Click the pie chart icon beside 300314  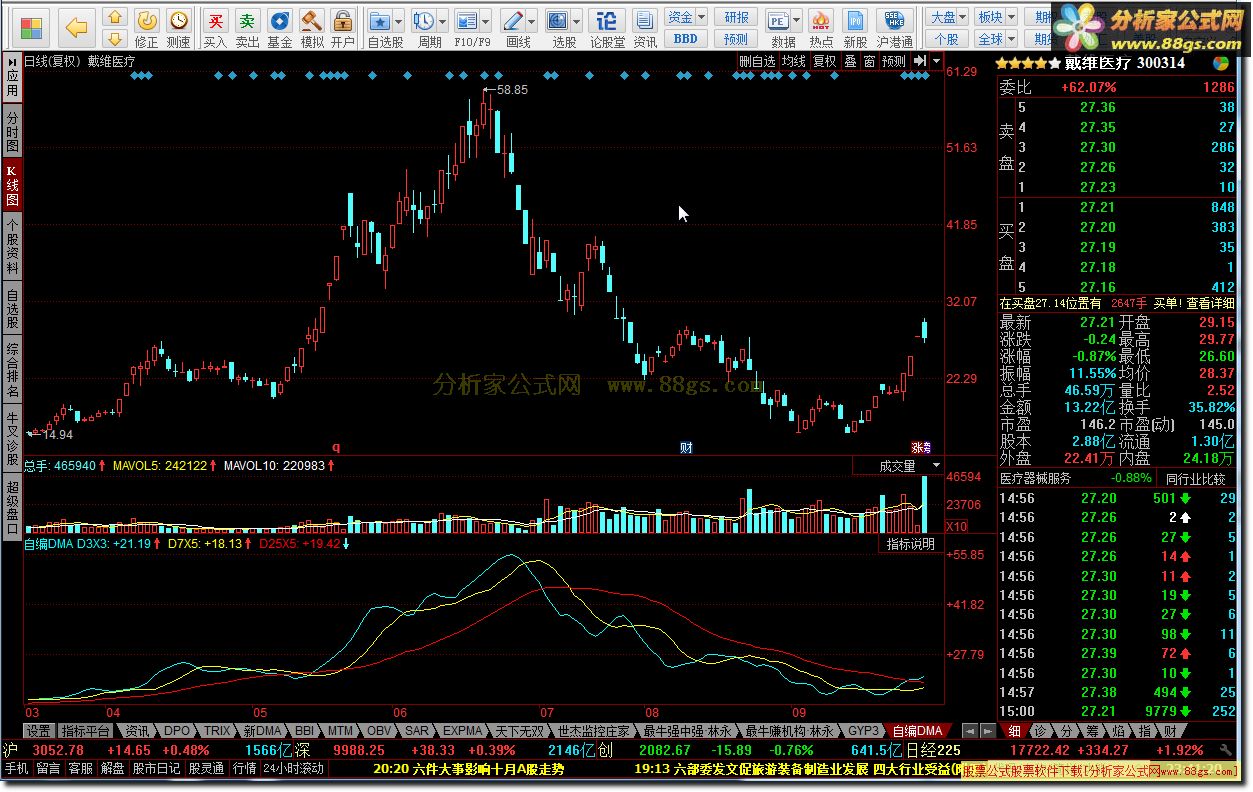(x=1221, y=63)
